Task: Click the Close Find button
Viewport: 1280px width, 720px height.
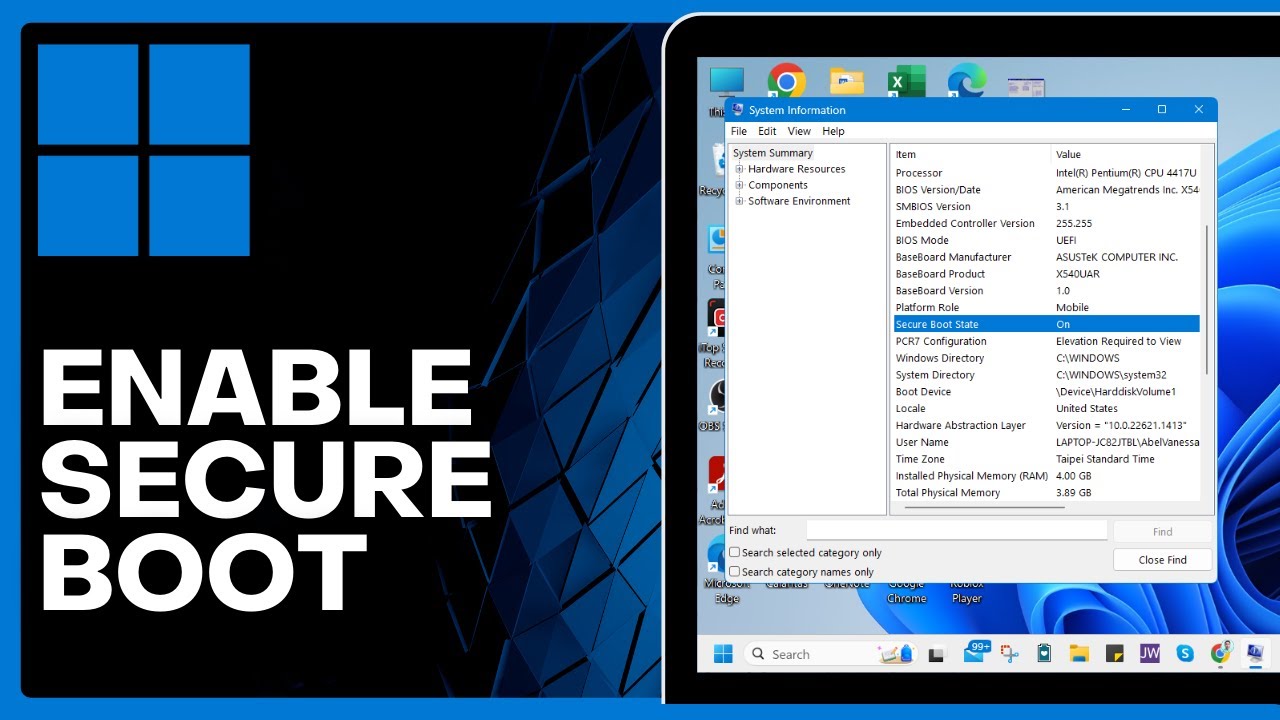Action: [x=1162, y=559]
